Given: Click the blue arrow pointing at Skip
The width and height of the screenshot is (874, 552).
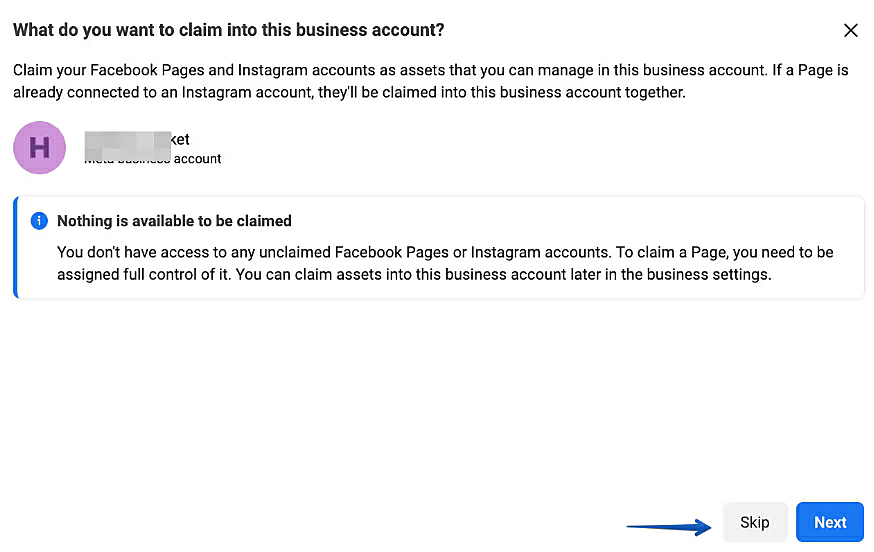Looking at the screenshot, I should tap(669, 524).
